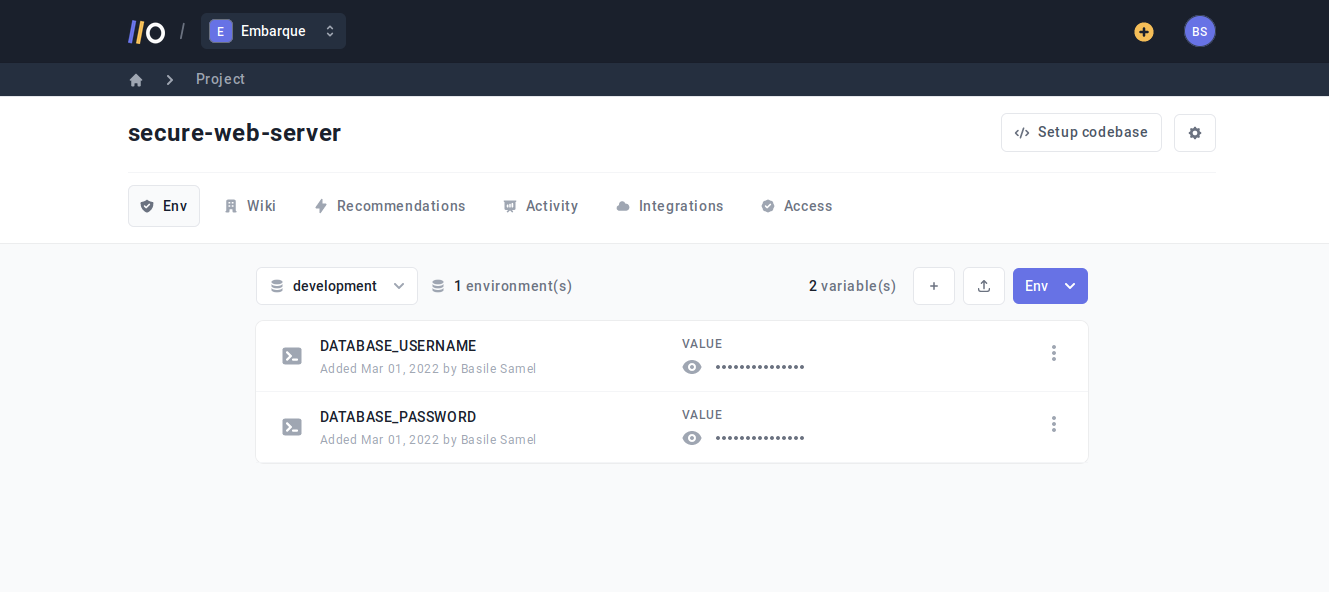Go to the Access tab
This screenshot has height=592, width=1329.
click(x=796, y=206)
